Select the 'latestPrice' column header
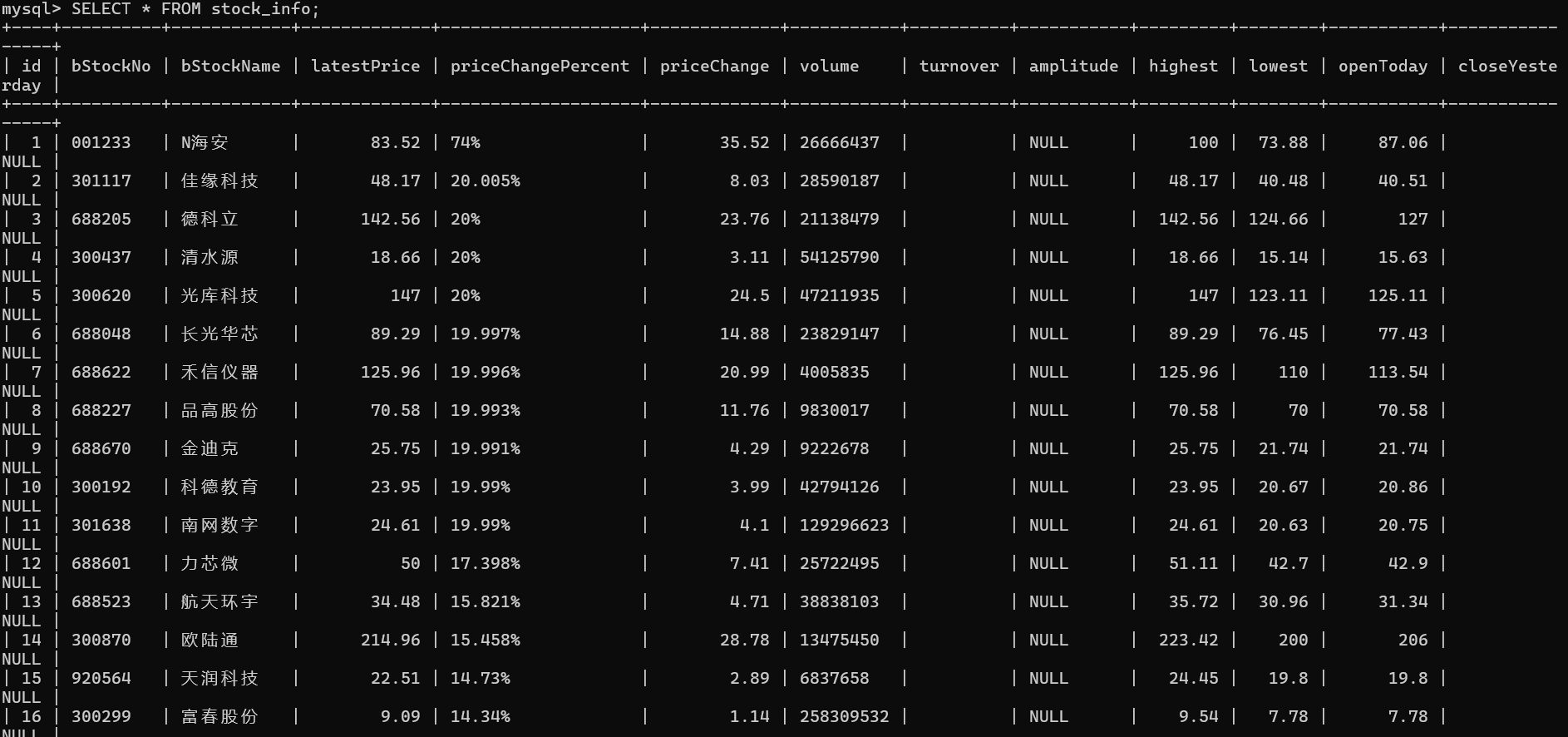Image resolution: width=1568 pixels, height=737 pixels. click(366, 66)
